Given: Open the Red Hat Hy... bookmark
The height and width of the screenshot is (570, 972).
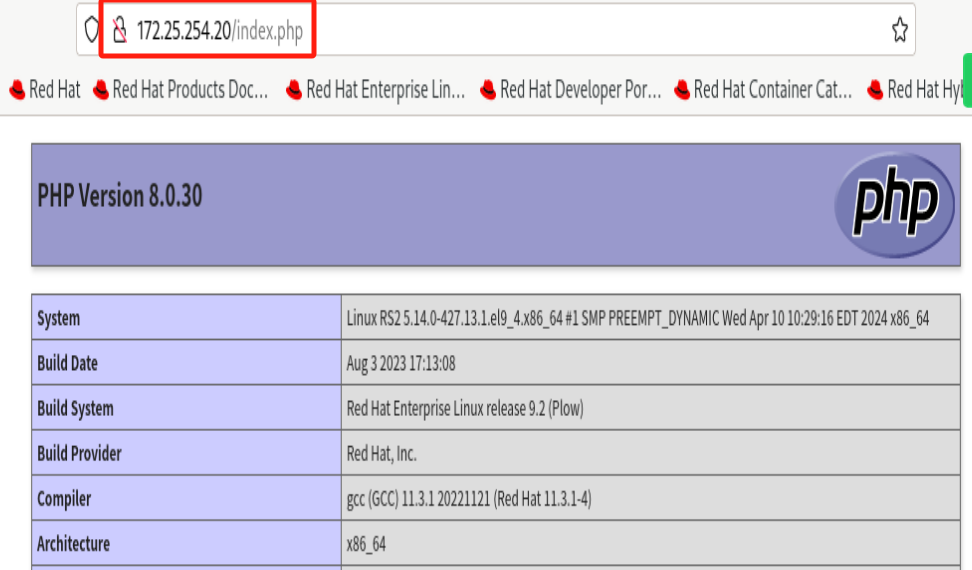Looking at the screenshot, I should coord(915,90).
